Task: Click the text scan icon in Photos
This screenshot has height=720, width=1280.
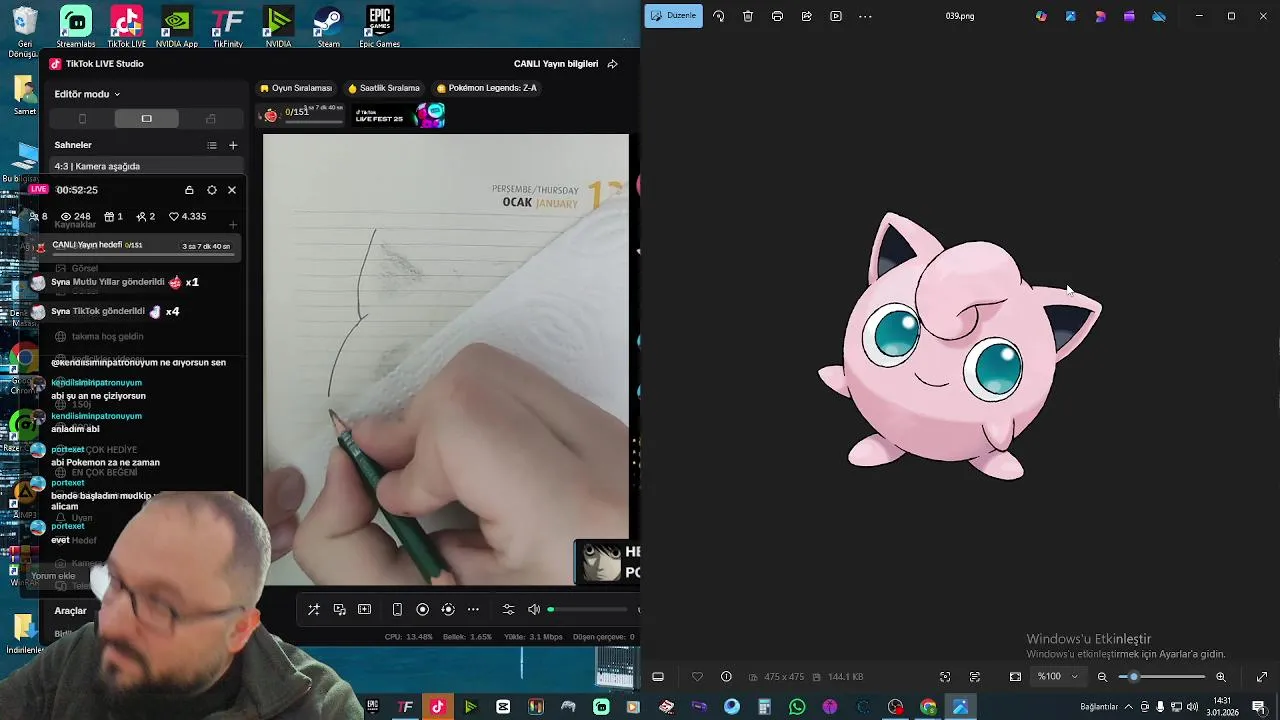Action: (x=975, y=677)
